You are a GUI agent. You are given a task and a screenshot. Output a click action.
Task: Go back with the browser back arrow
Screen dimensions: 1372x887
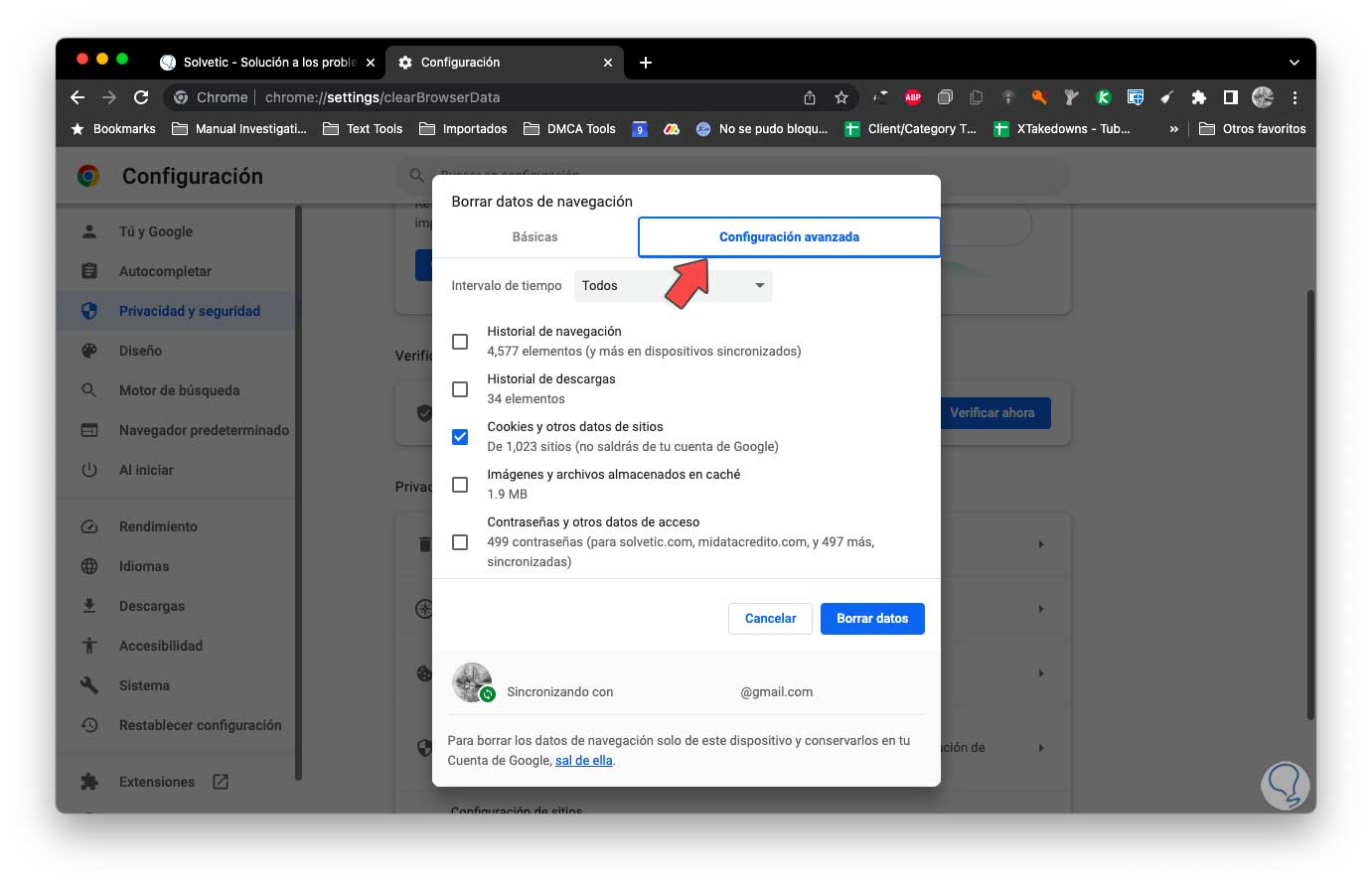77,97
